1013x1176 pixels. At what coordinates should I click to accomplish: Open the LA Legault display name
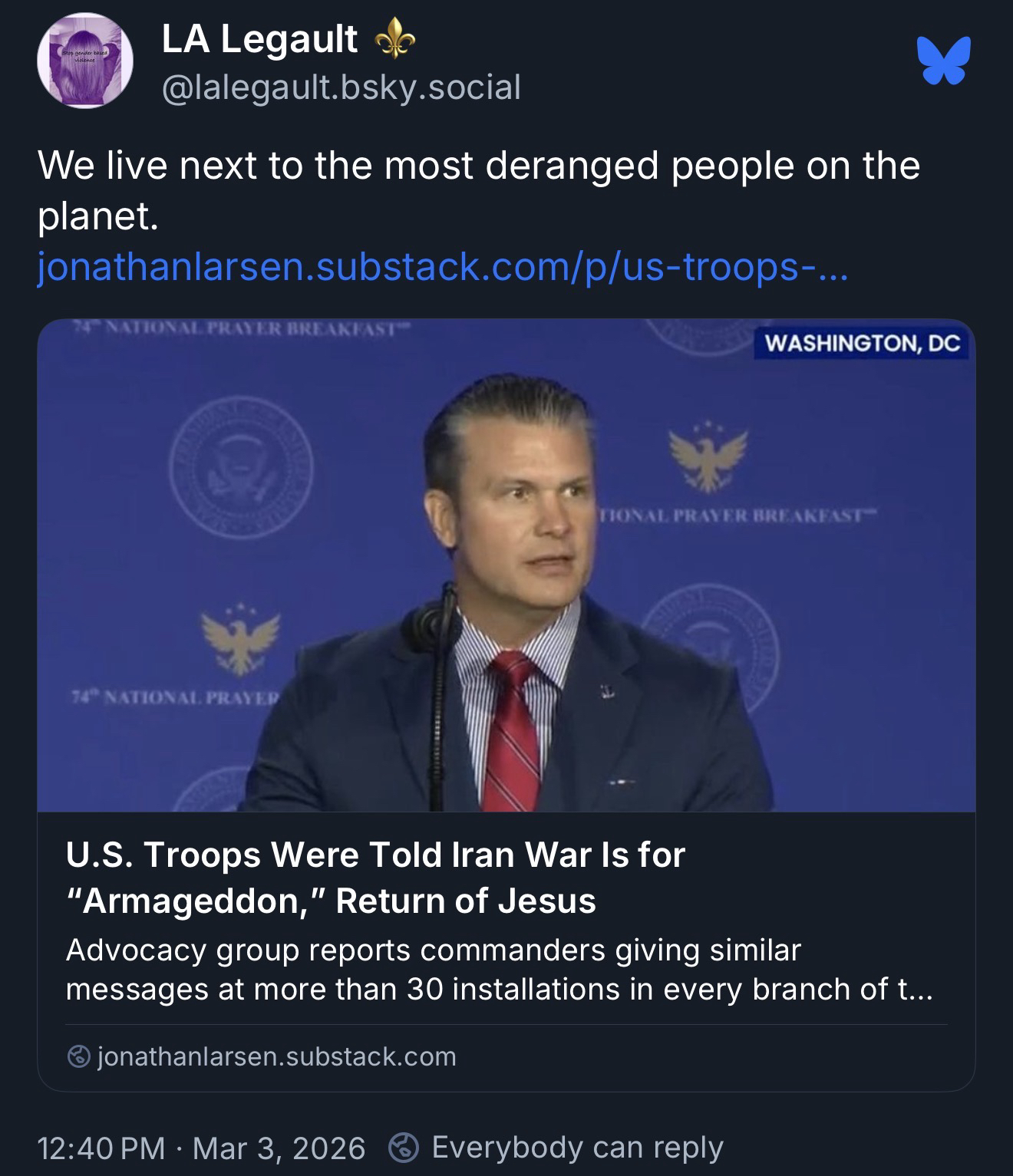(x=259, y=39)
